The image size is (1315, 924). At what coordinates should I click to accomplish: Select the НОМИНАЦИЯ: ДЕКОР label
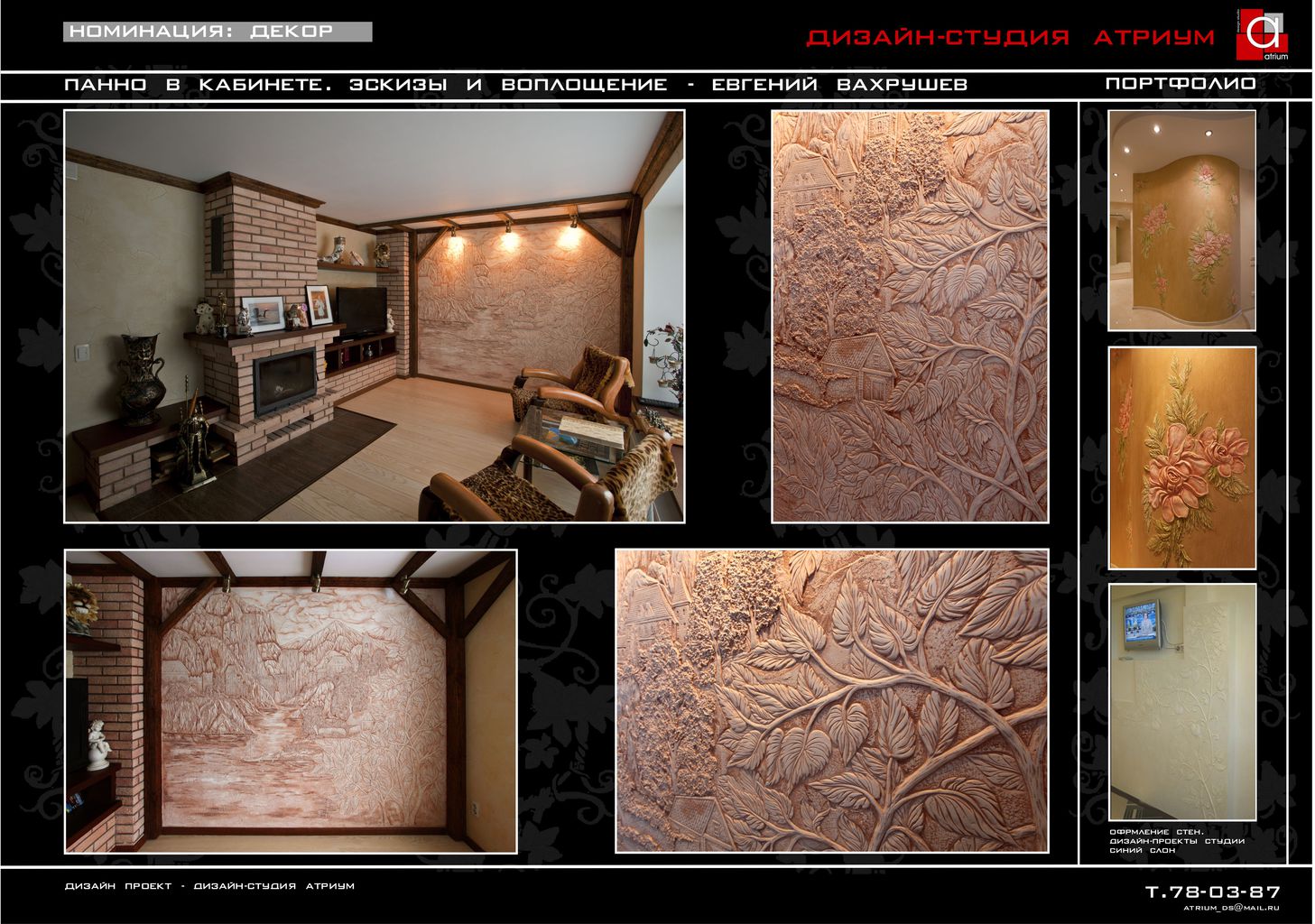pyautogui.click(x=201, y=32)
